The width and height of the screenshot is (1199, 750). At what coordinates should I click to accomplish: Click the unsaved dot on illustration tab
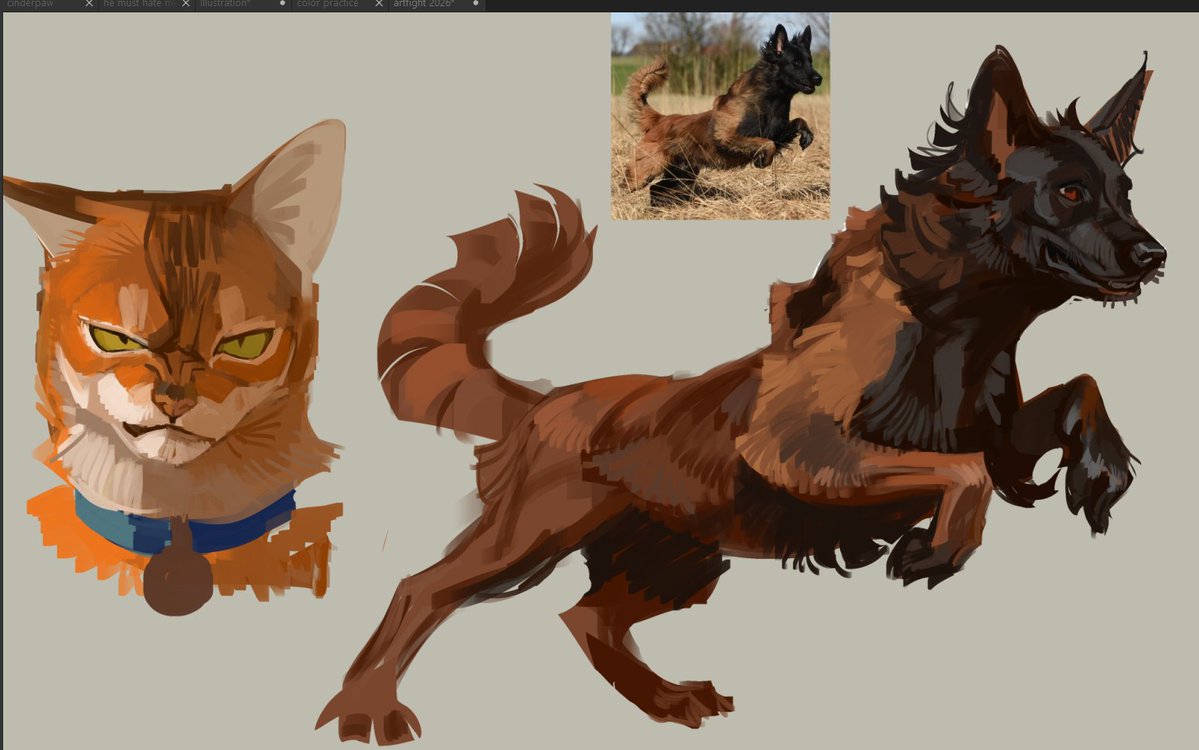(x=282, y=4)
